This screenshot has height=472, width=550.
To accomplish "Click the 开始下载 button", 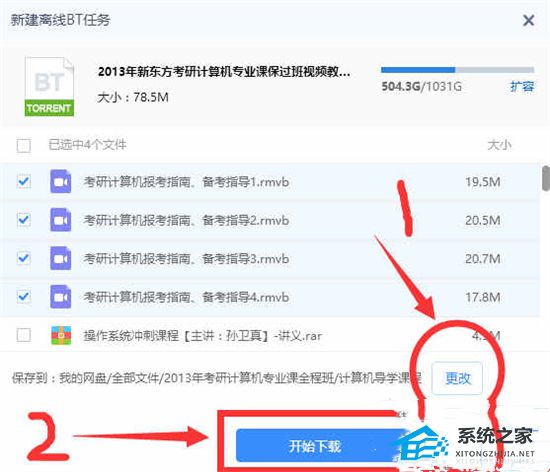I will (x=315, y=446).
